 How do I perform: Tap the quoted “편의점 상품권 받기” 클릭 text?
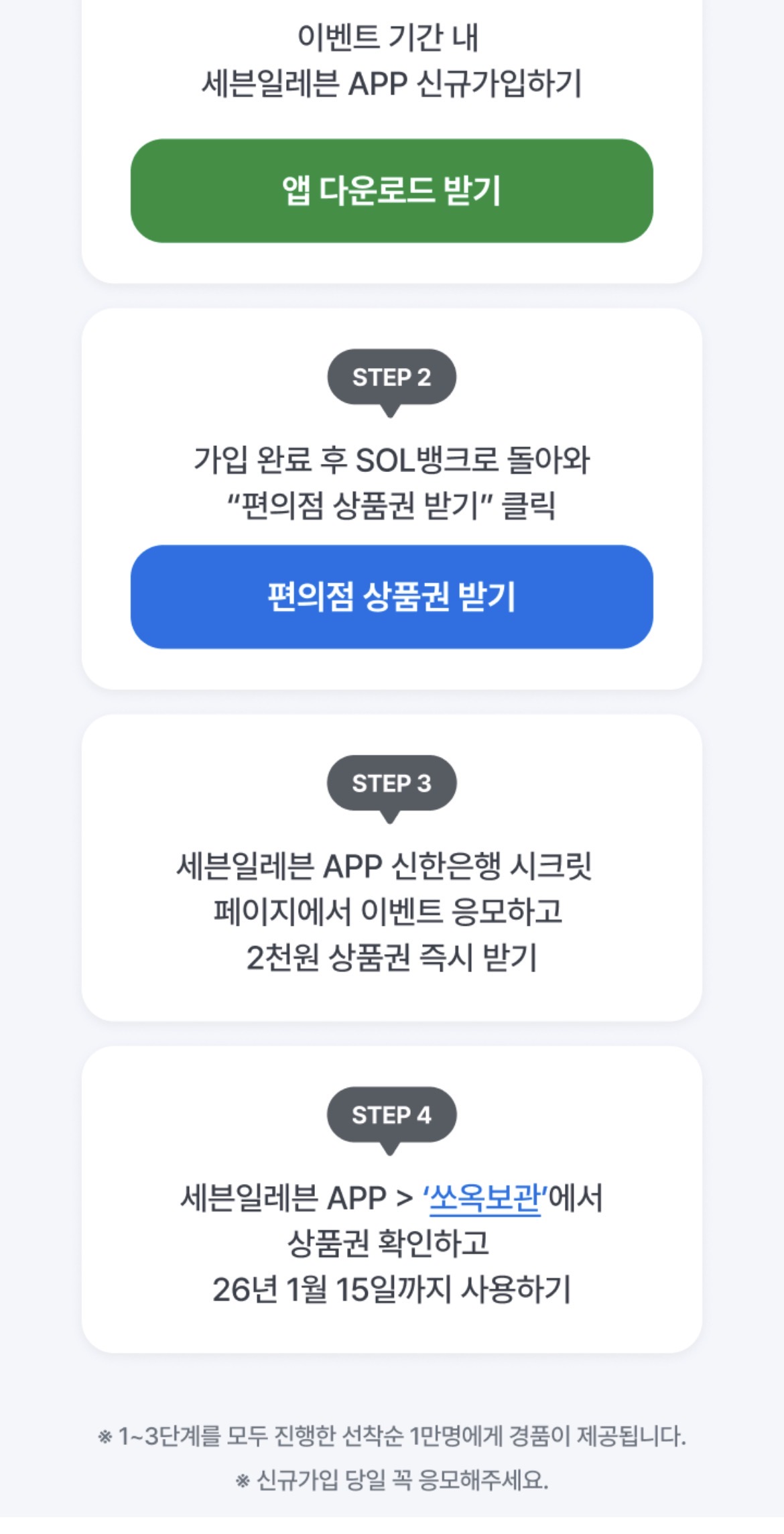click(x=391, y=506)
